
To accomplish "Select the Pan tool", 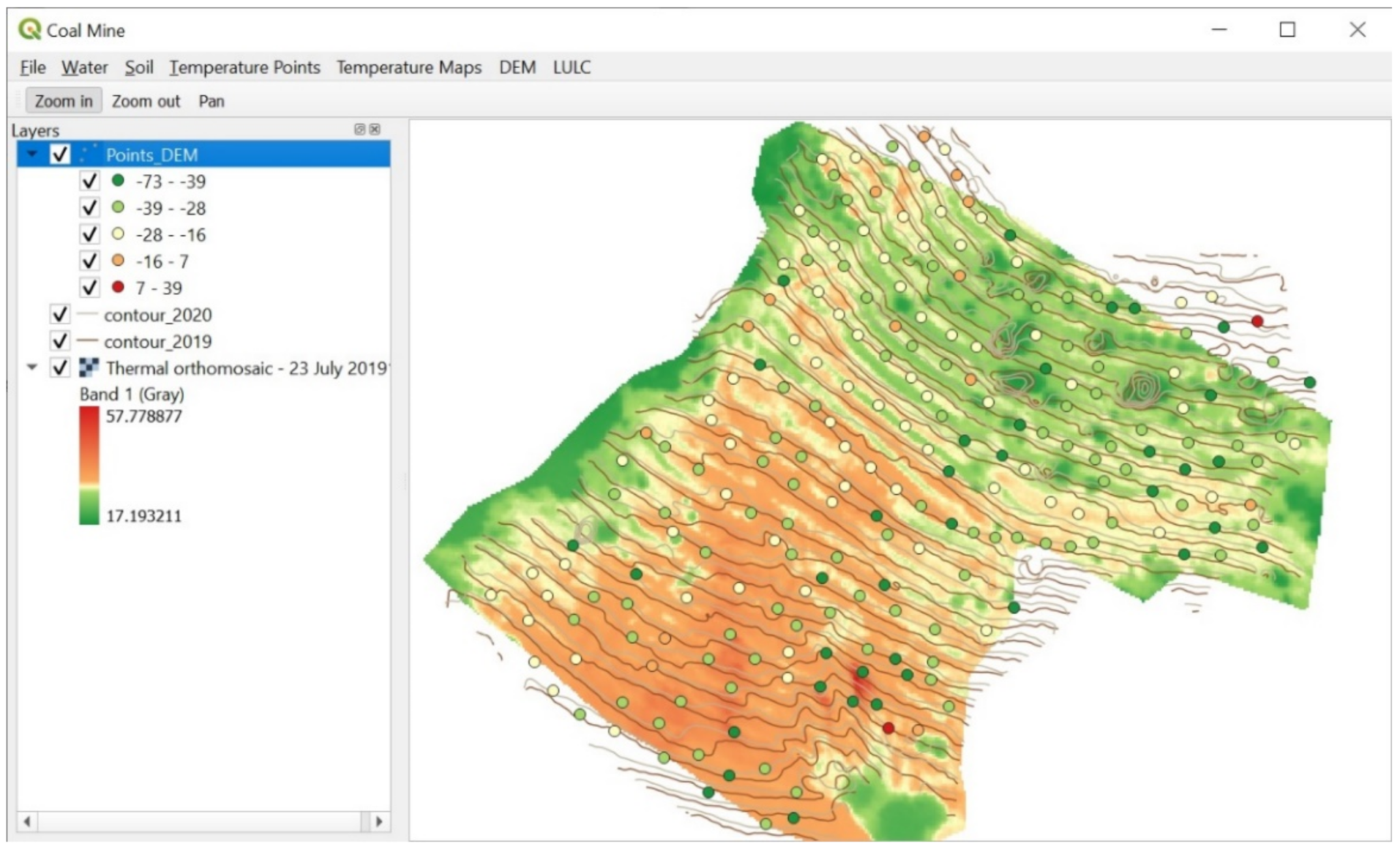I will (x=211, y=101).
